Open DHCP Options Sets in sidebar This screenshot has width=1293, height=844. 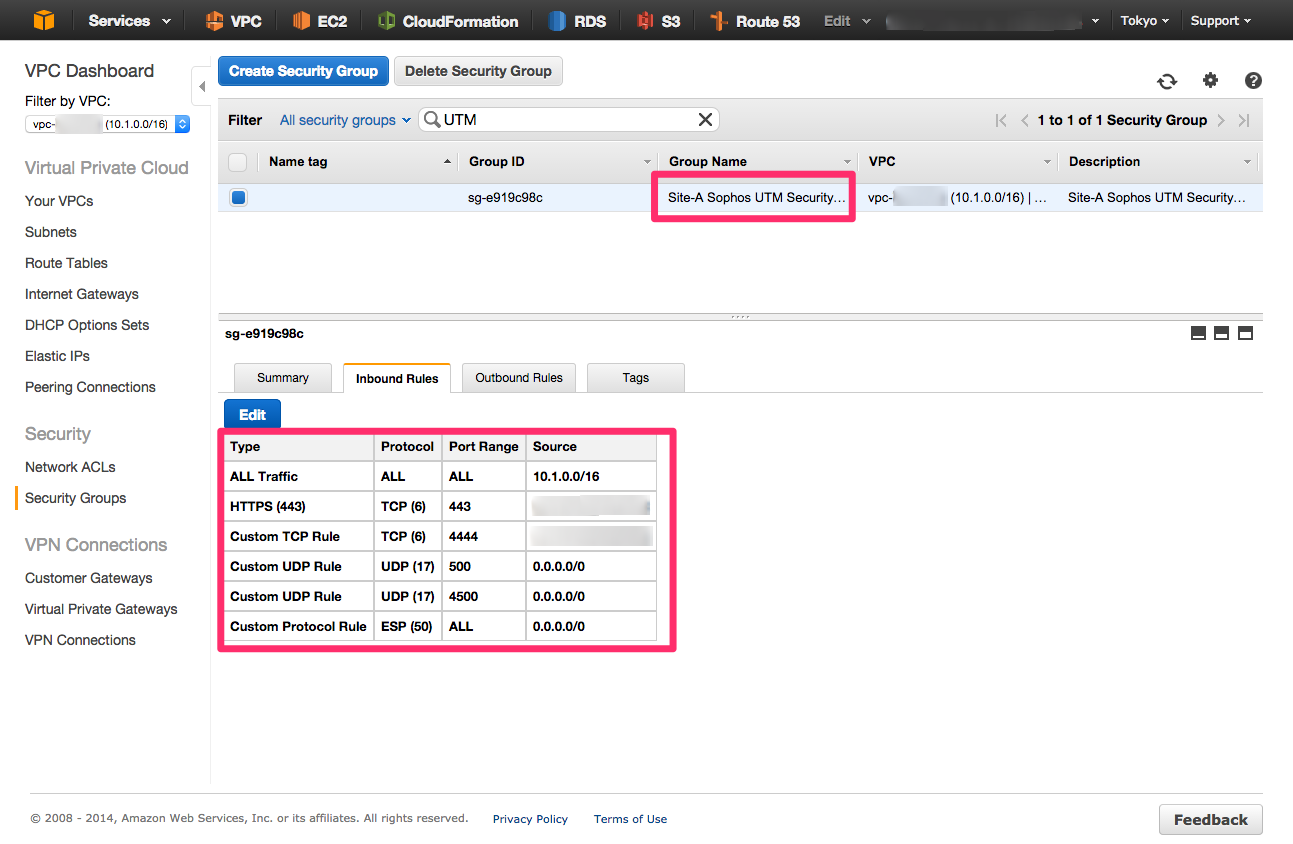[x=87, y=325]
